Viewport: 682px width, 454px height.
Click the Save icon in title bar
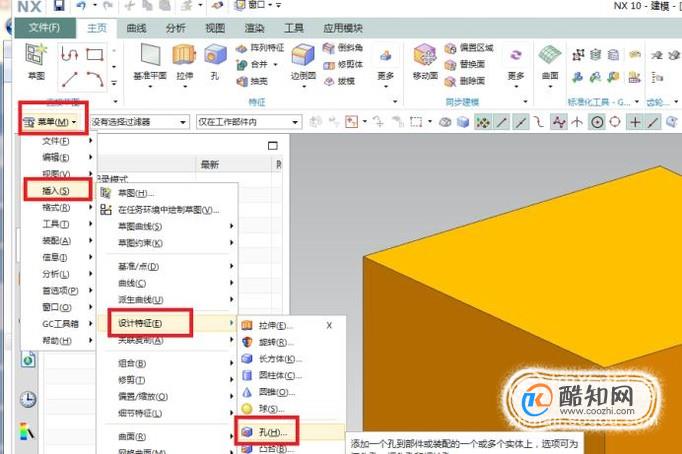[59, 6]
